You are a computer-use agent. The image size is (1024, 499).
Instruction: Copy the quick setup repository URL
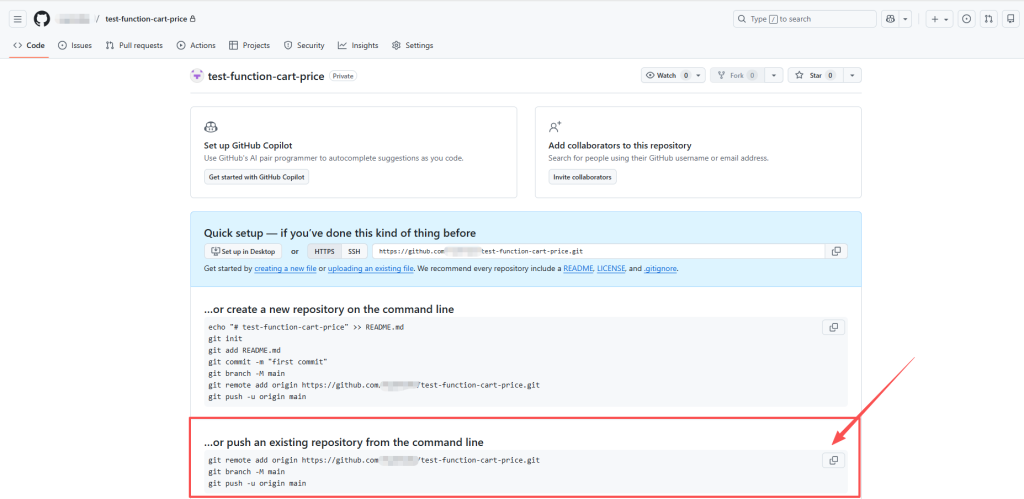836,251
